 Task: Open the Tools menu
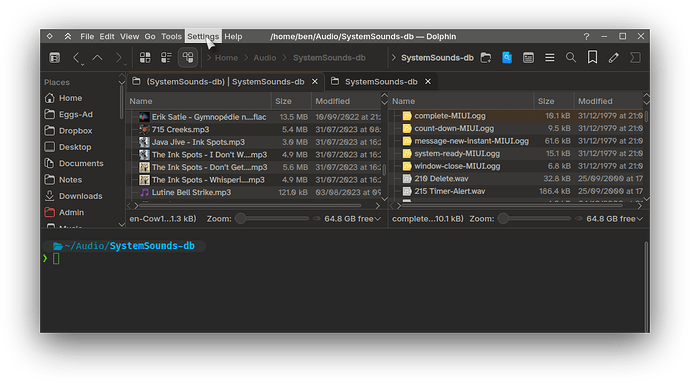171,37
